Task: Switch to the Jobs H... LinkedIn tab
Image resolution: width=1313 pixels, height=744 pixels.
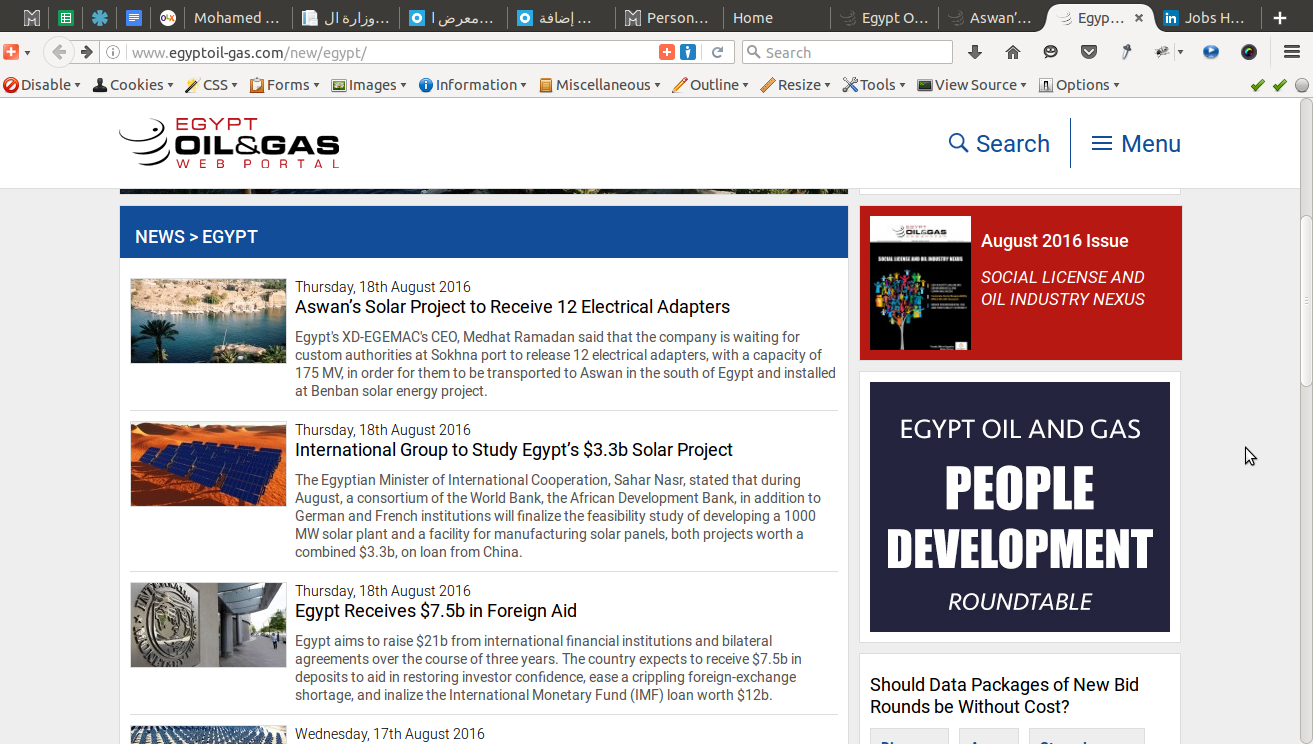Action: click(x=1206, y=18)
